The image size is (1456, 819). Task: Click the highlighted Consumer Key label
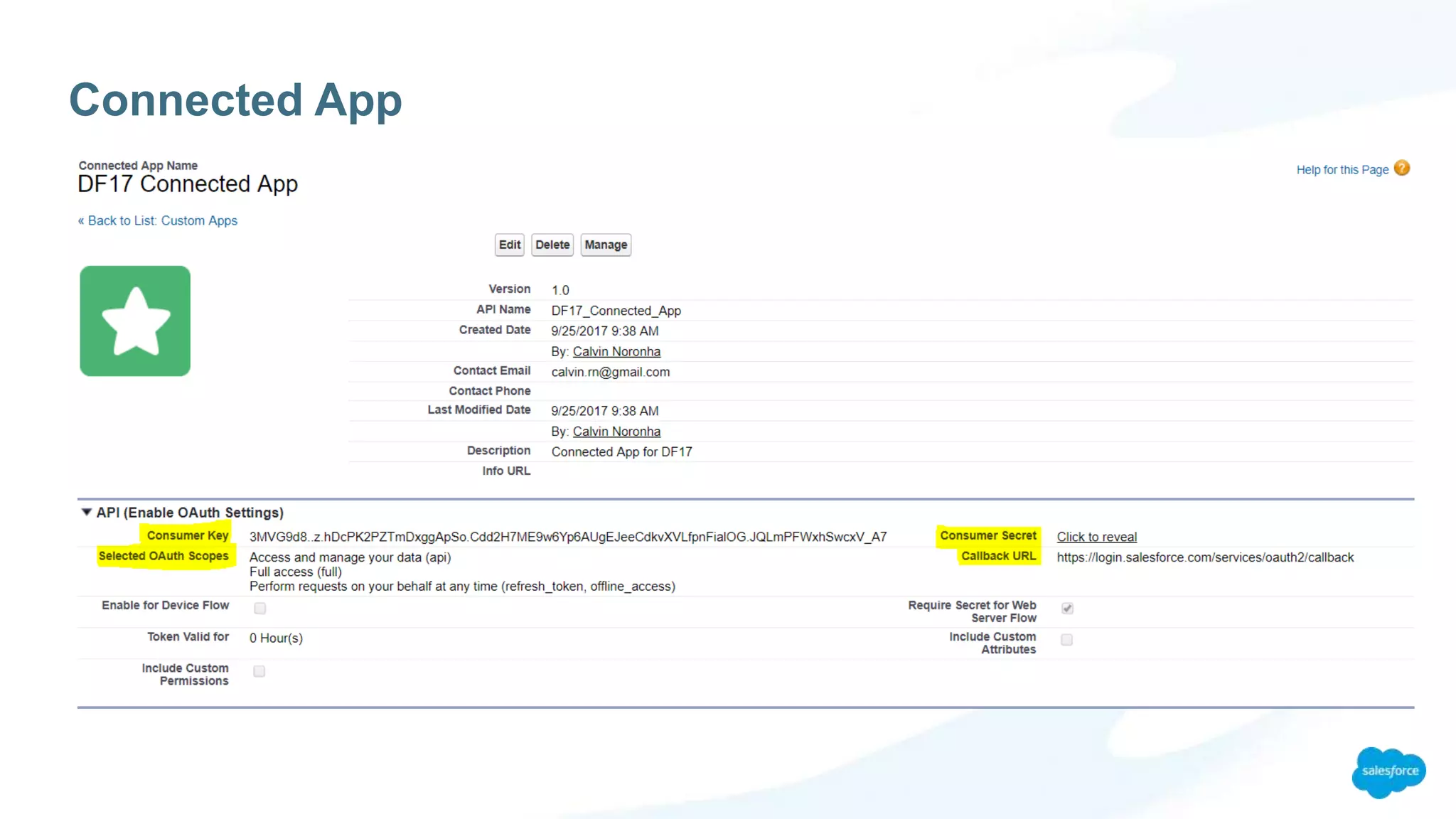tap(187, 535)
